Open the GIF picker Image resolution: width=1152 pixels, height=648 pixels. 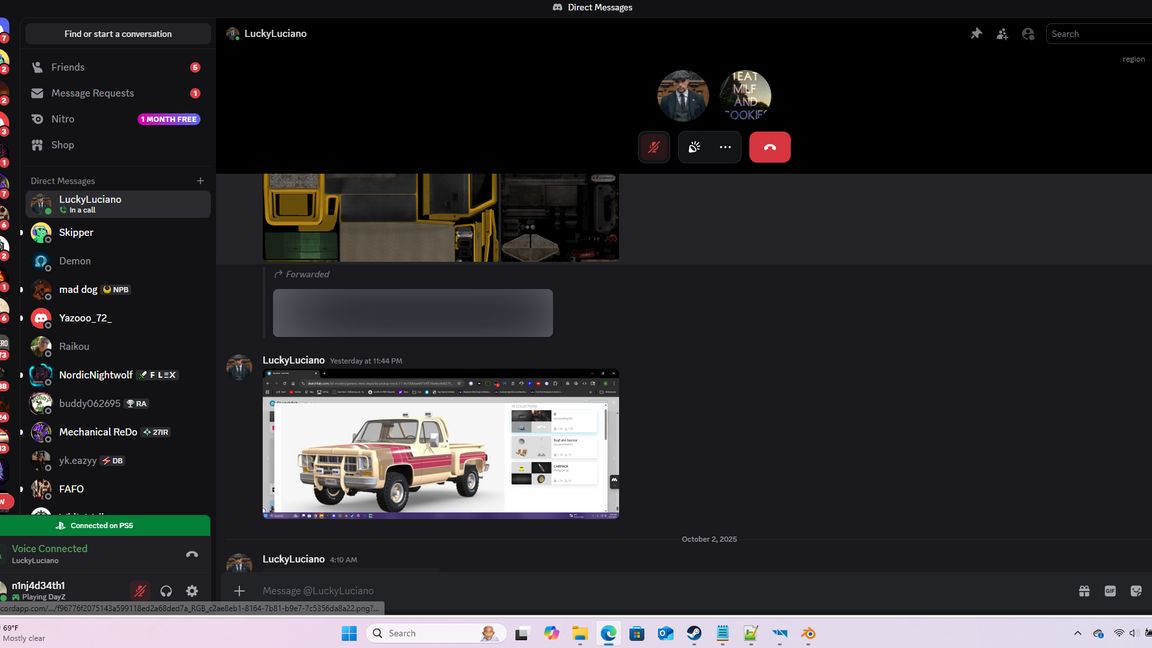click(x=1110, y=591)
